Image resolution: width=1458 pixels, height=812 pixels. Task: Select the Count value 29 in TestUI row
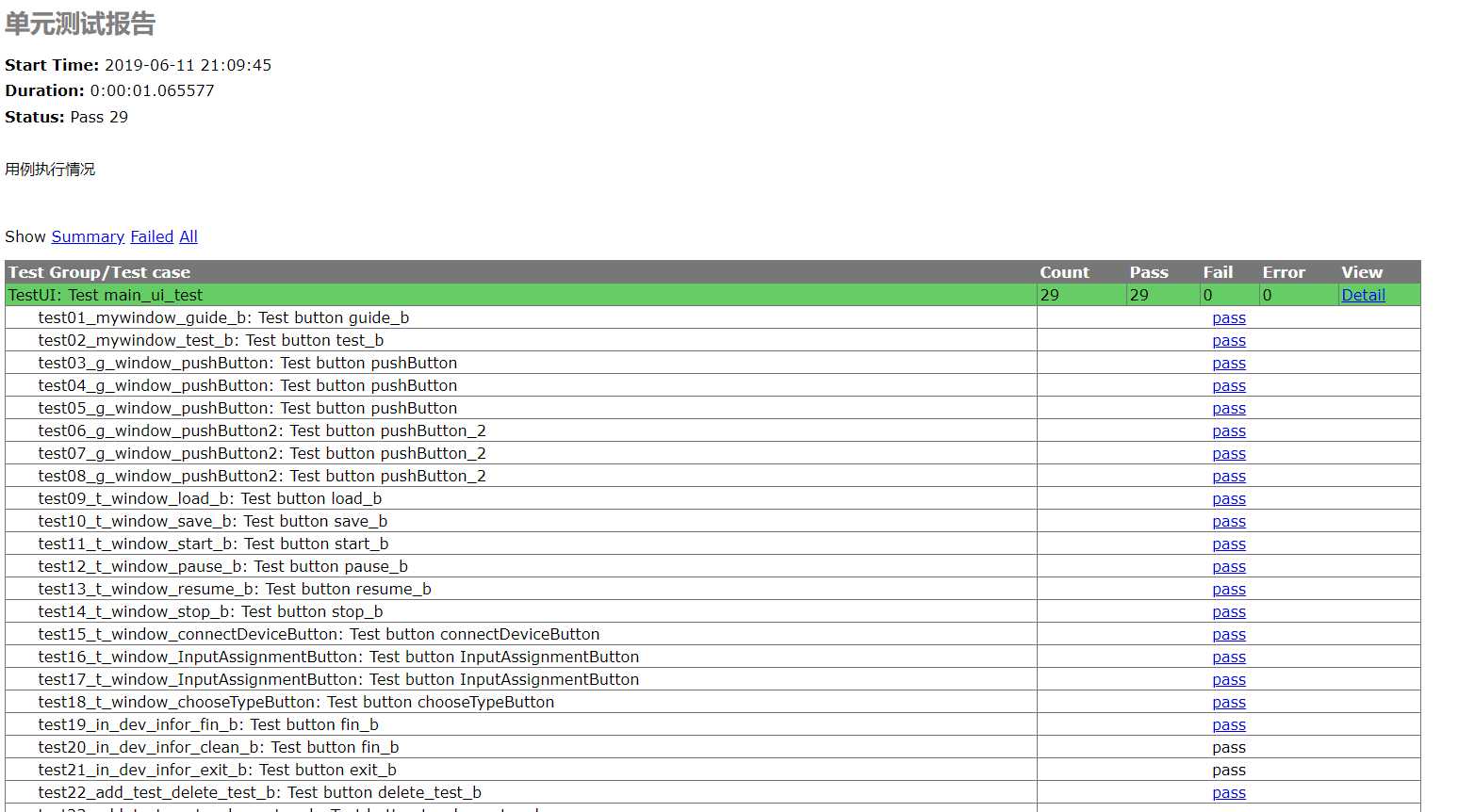(1049, 295)
